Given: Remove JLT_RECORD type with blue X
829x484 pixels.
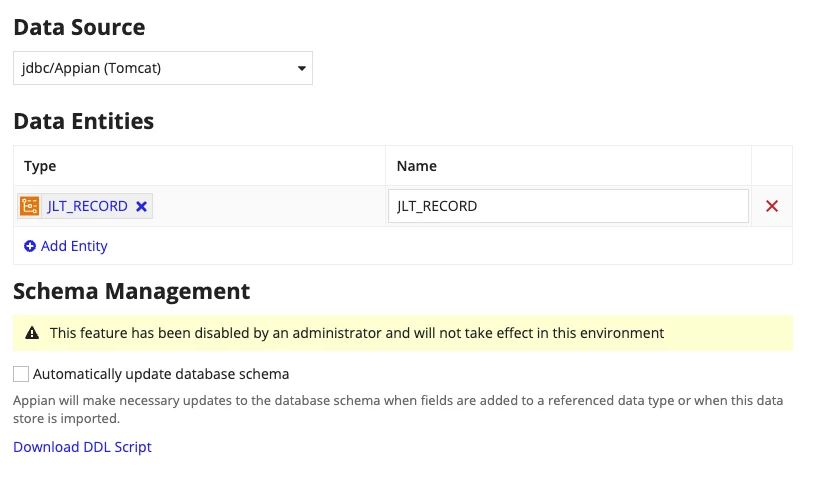Looking at the screenshot, I should (141, 206).
